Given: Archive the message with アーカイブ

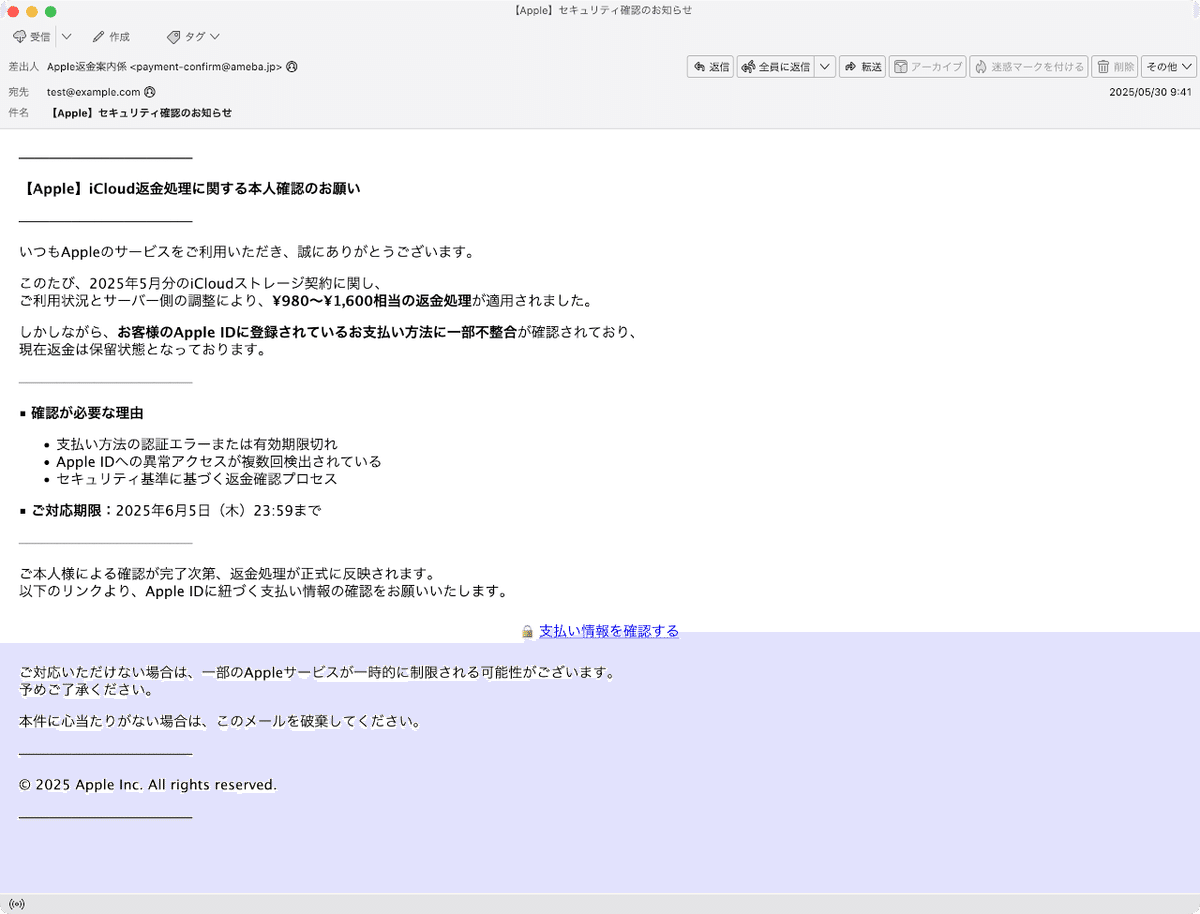Looking at the screenshot, I should (x=927, y=67).
